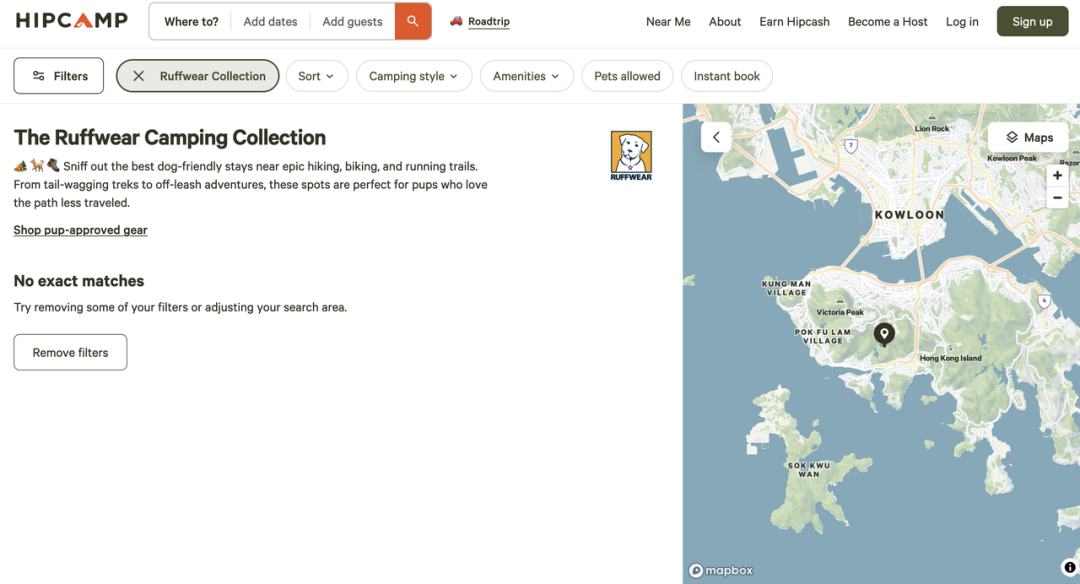The image size is (1080, 584).
Task: Zoom out on the map with minus
Action: [x=1057, y=198]
